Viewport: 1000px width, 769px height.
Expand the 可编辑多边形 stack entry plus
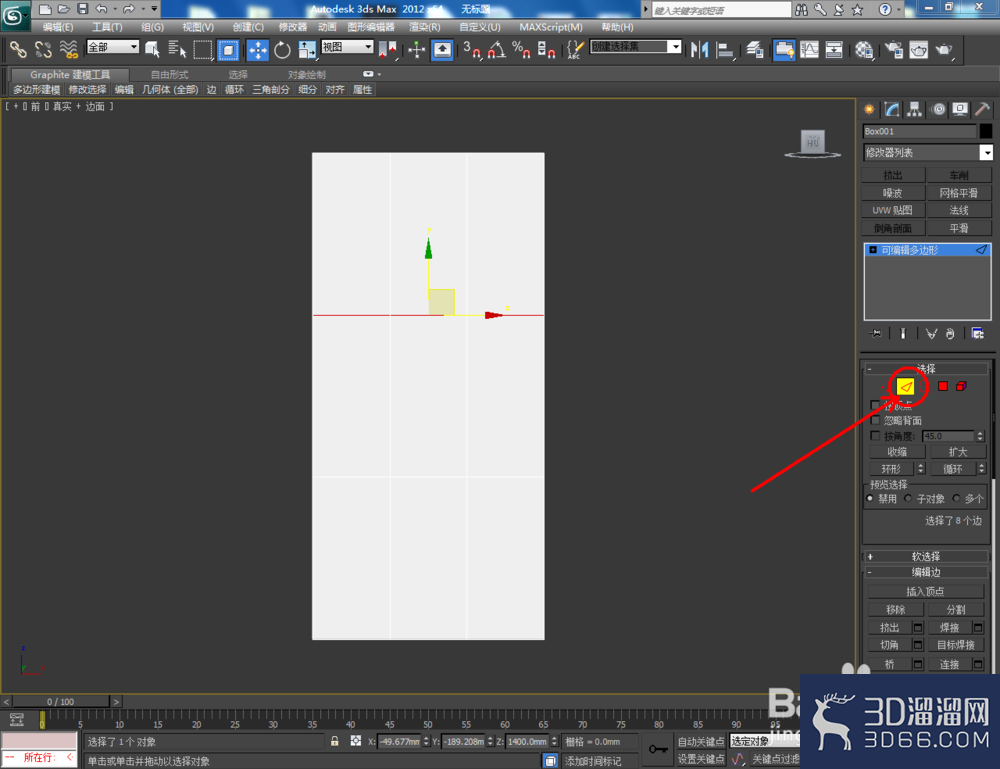click(x=873, y=250)
